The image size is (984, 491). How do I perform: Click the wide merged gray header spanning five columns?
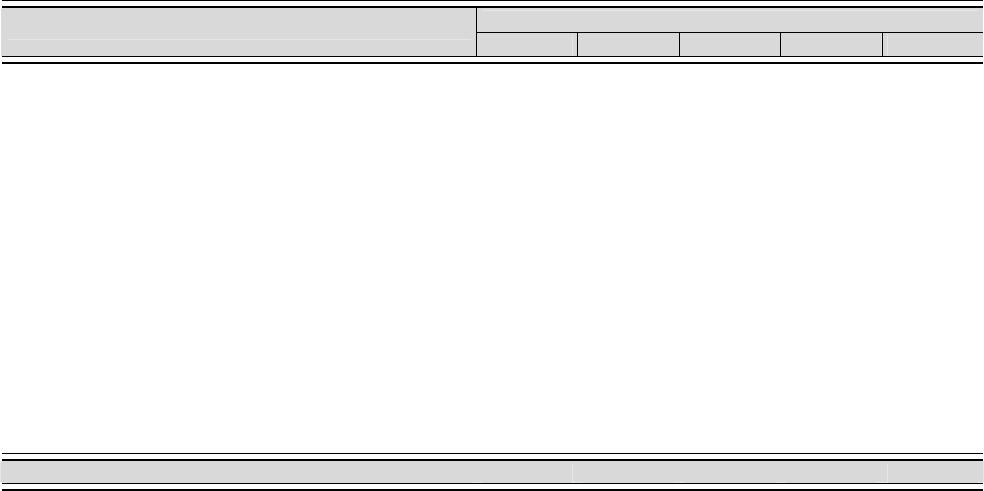pos(730,20)
